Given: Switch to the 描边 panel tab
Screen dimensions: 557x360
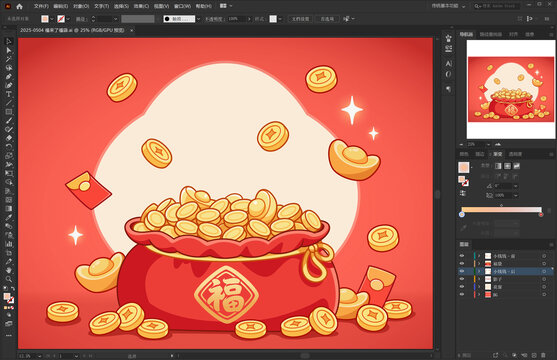Looking at the screenshot, I should click(480, 154).
